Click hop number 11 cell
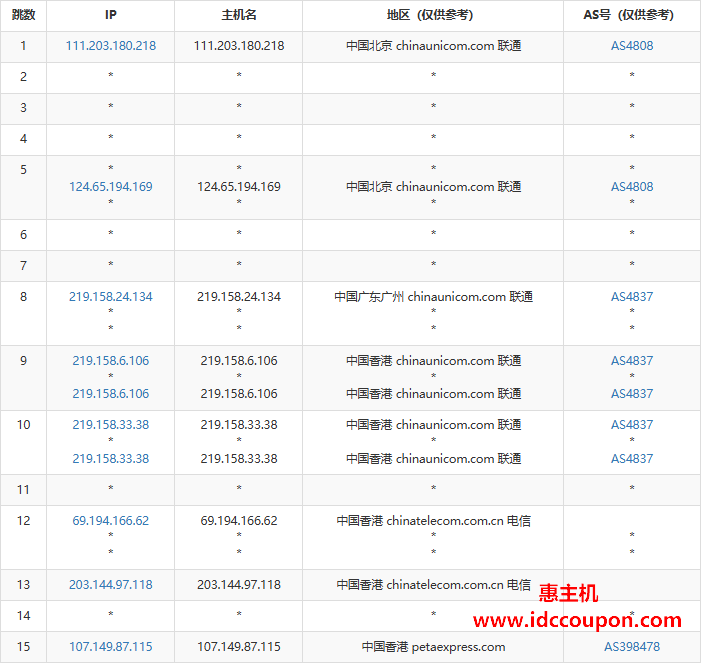This screenshot has height=664, width=701. click(x=23, y=490)
